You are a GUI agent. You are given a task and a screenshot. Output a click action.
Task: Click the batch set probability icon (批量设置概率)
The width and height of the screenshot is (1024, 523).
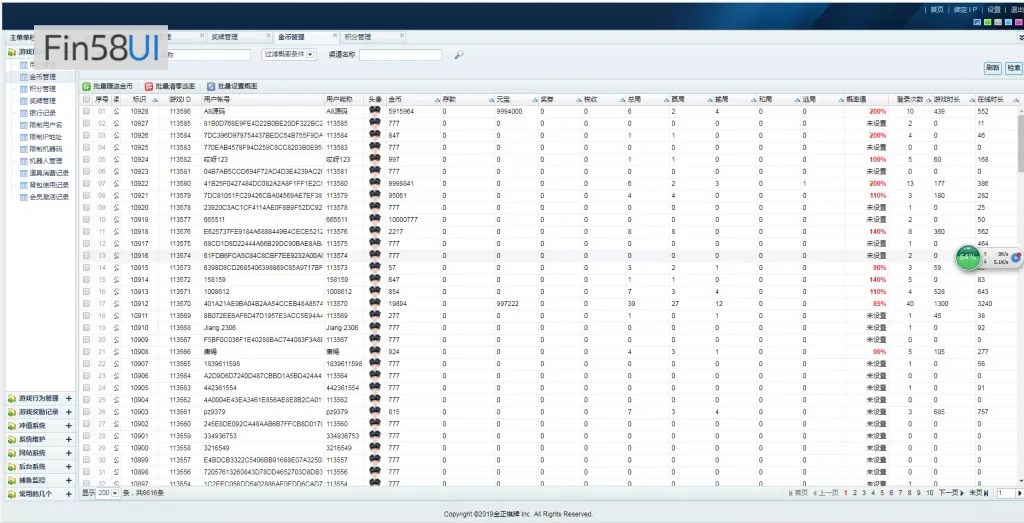tap(211, 87)
